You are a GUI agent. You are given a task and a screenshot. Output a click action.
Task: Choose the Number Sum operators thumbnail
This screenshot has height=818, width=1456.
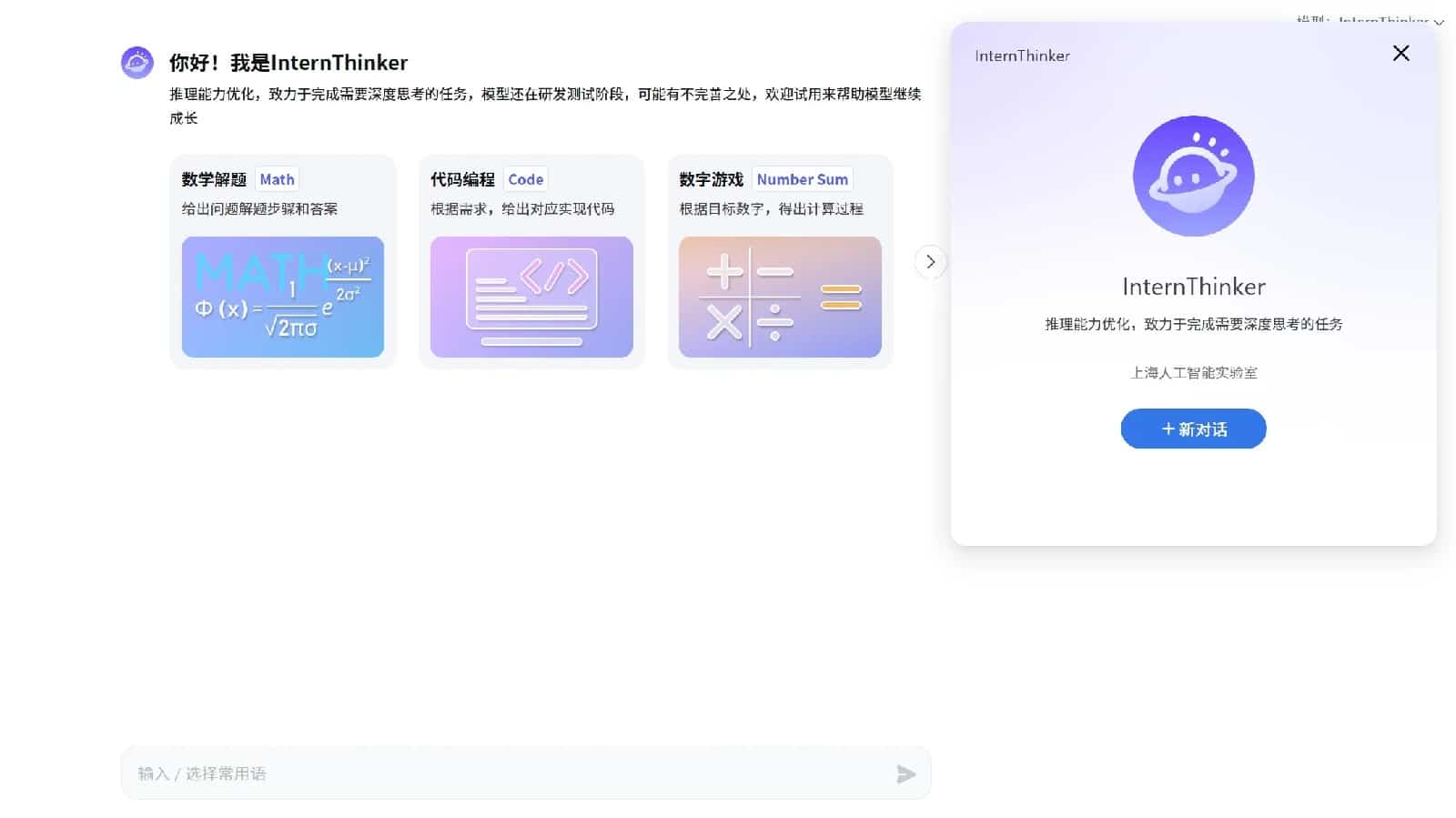780,297
